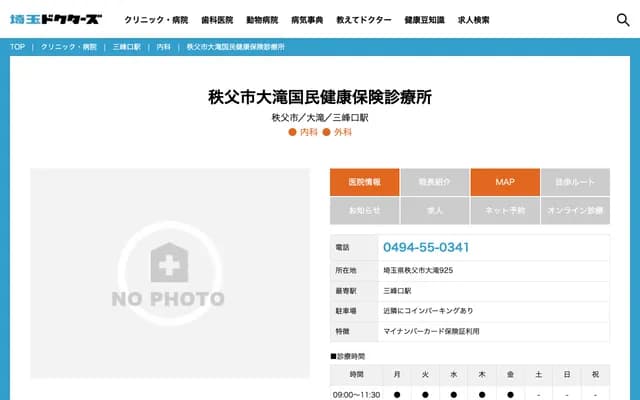Click the 埼玉ドクターズ site logo
The width and height of the screenshot is (640, 400).
(x=56, y=19)
